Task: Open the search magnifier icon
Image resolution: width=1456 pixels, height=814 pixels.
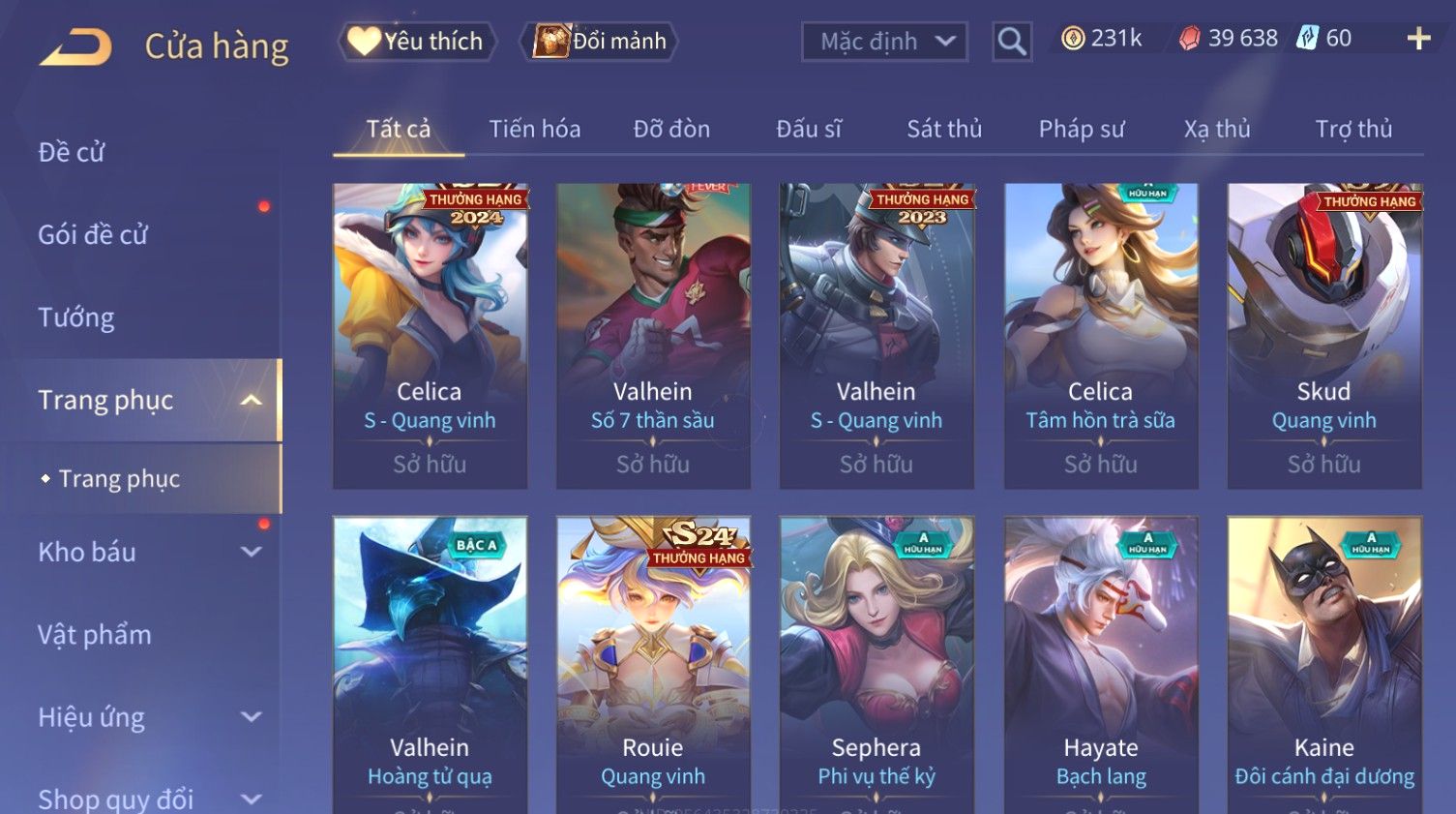Action: (1012, 42)
